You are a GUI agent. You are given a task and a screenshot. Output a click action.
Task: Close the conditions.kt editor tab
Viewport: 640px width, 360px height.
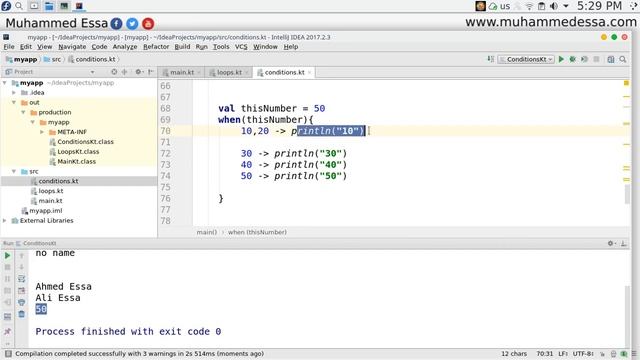click(x=309, y=73)
